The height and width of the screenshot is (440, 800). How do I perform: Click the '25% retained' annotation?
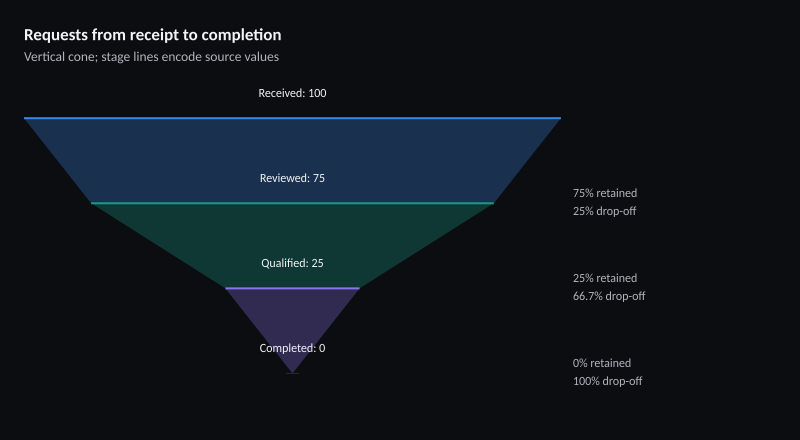coord(605,278)
